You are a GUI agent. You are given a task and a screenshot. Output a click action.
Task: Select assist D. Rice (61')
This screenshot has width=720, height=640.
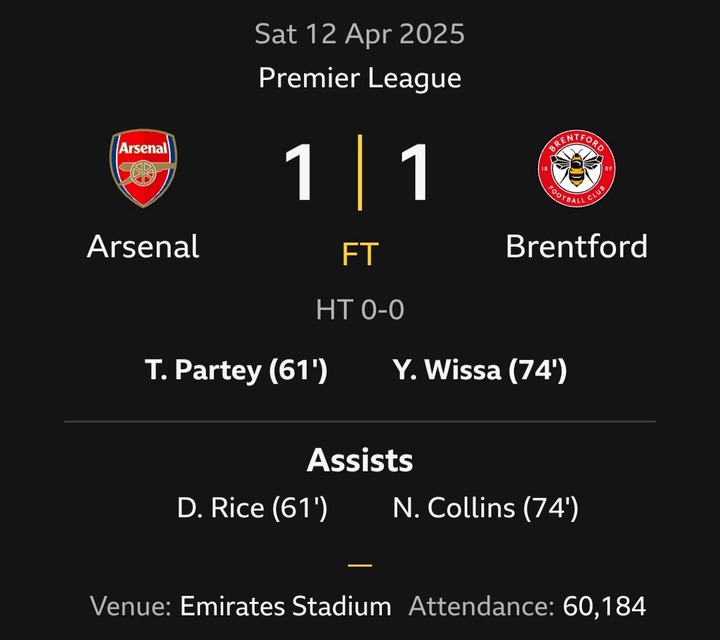(253, 508)
